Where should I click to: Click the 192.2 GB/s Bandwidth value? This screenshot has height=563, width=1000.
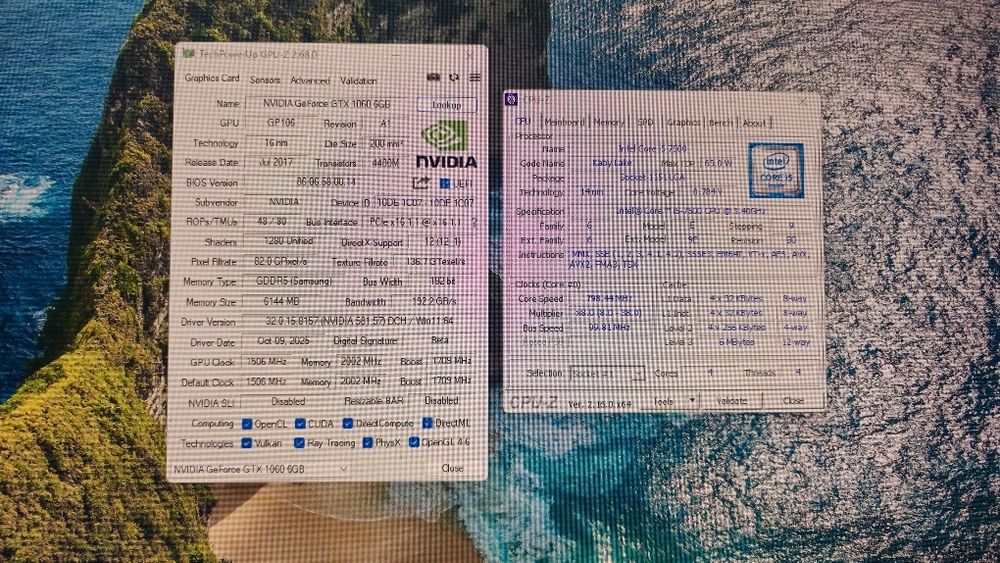434,301
